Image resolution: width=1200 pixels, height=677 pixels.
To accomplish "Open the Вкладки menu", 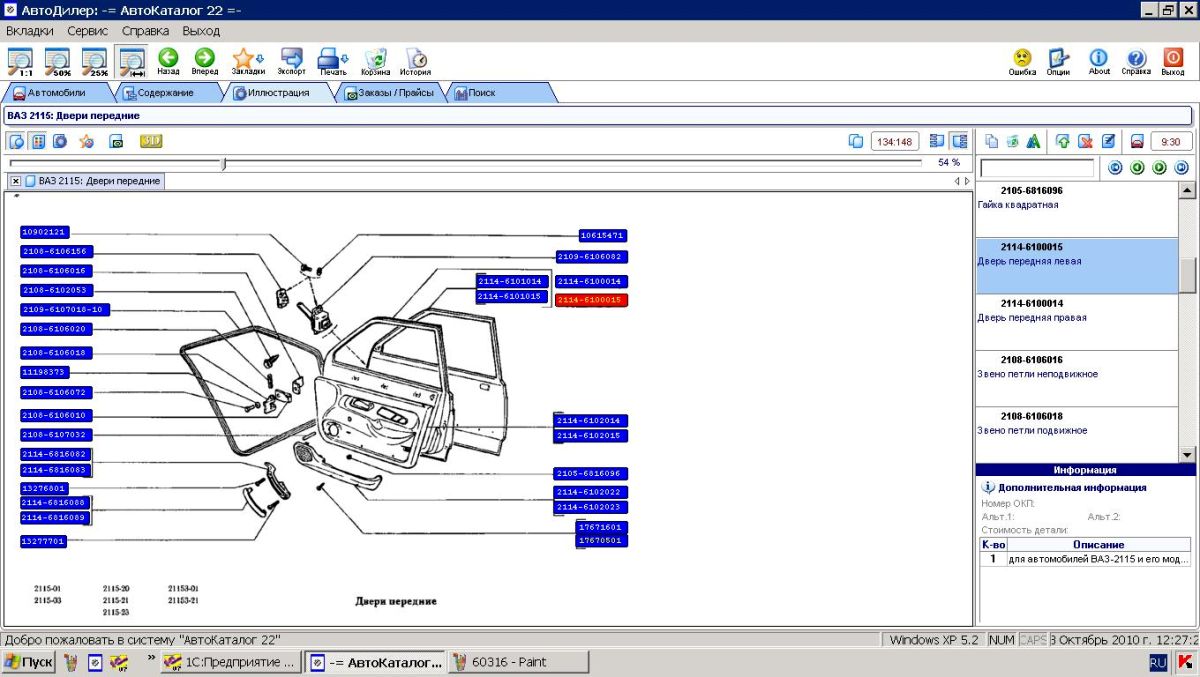I will (30, 31).
